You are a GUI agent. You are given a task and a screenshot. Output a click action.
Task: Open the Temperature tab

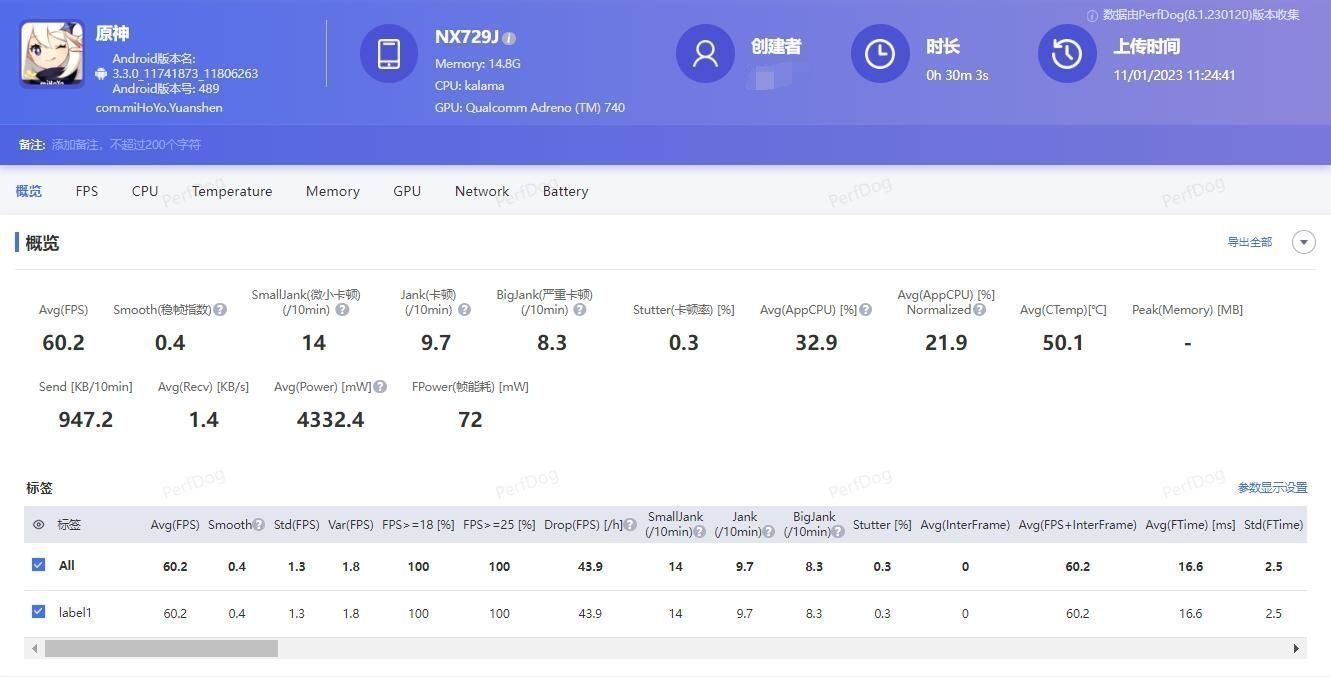click(x=232, y=191)
